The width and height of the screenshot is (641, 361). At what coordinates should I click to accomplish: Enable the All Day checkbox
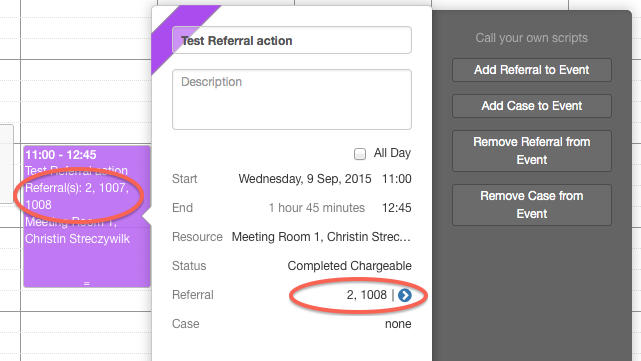pyautogui.click(x=360, y=154)
